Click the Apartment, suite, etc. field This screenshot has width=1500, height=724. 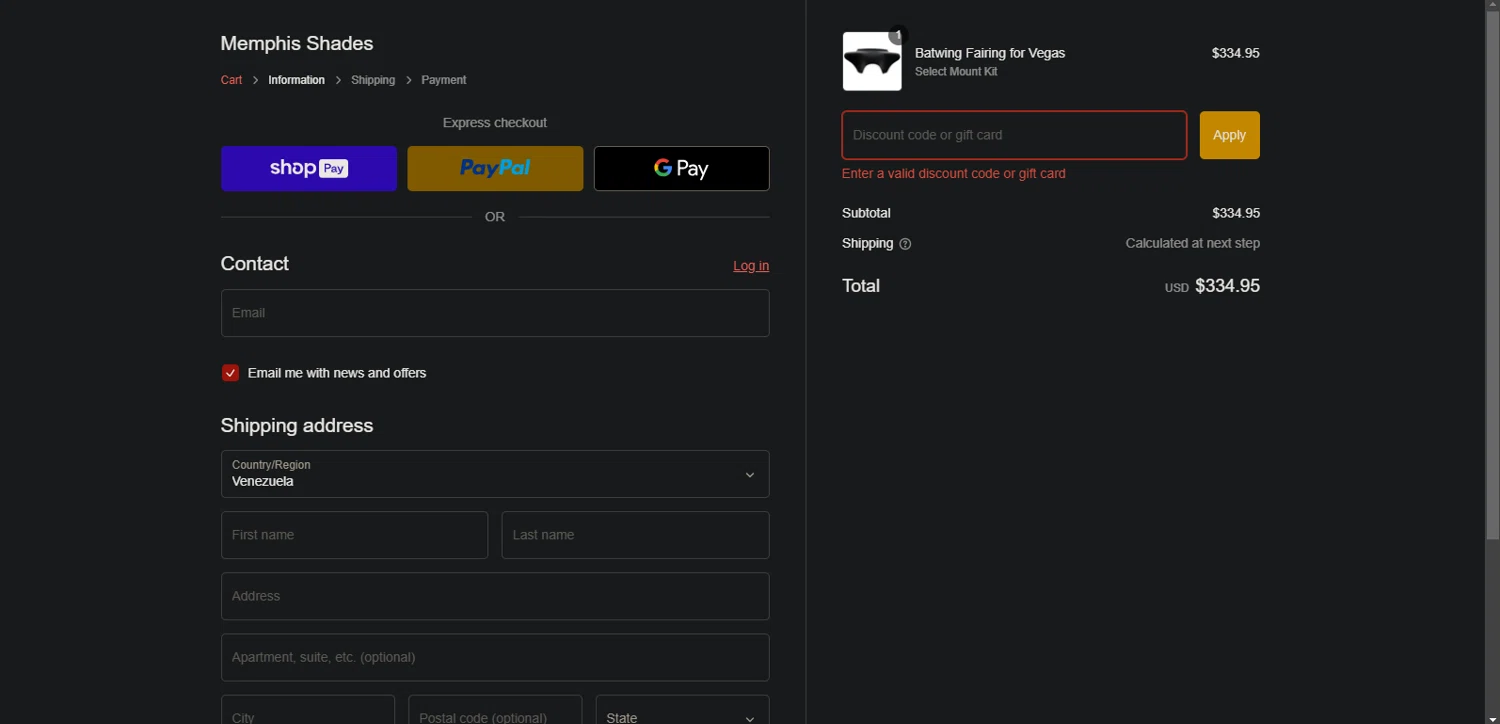tap(495, 657)
